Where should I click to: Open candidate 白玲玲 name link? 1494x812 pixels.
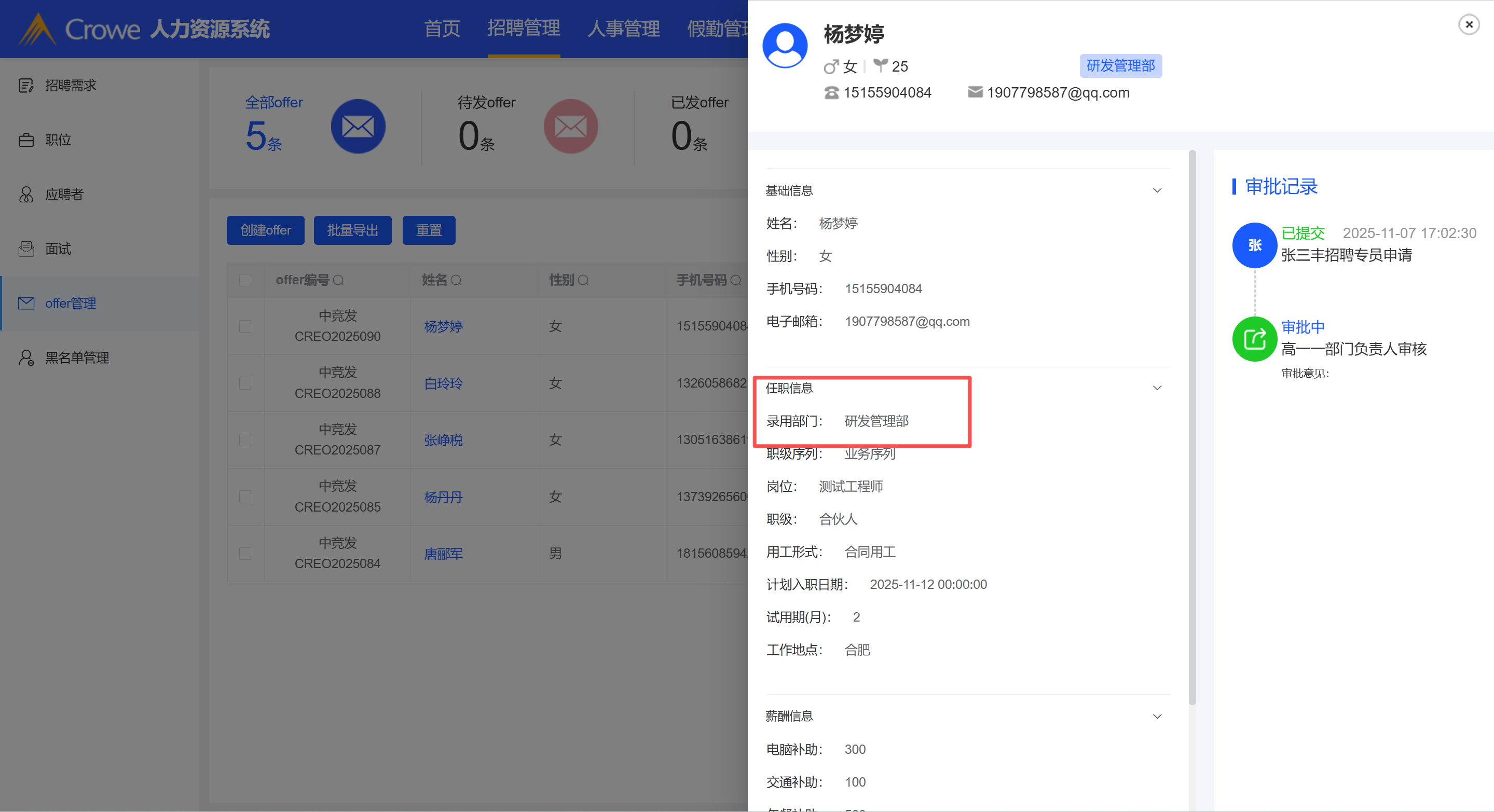point(443,383)
